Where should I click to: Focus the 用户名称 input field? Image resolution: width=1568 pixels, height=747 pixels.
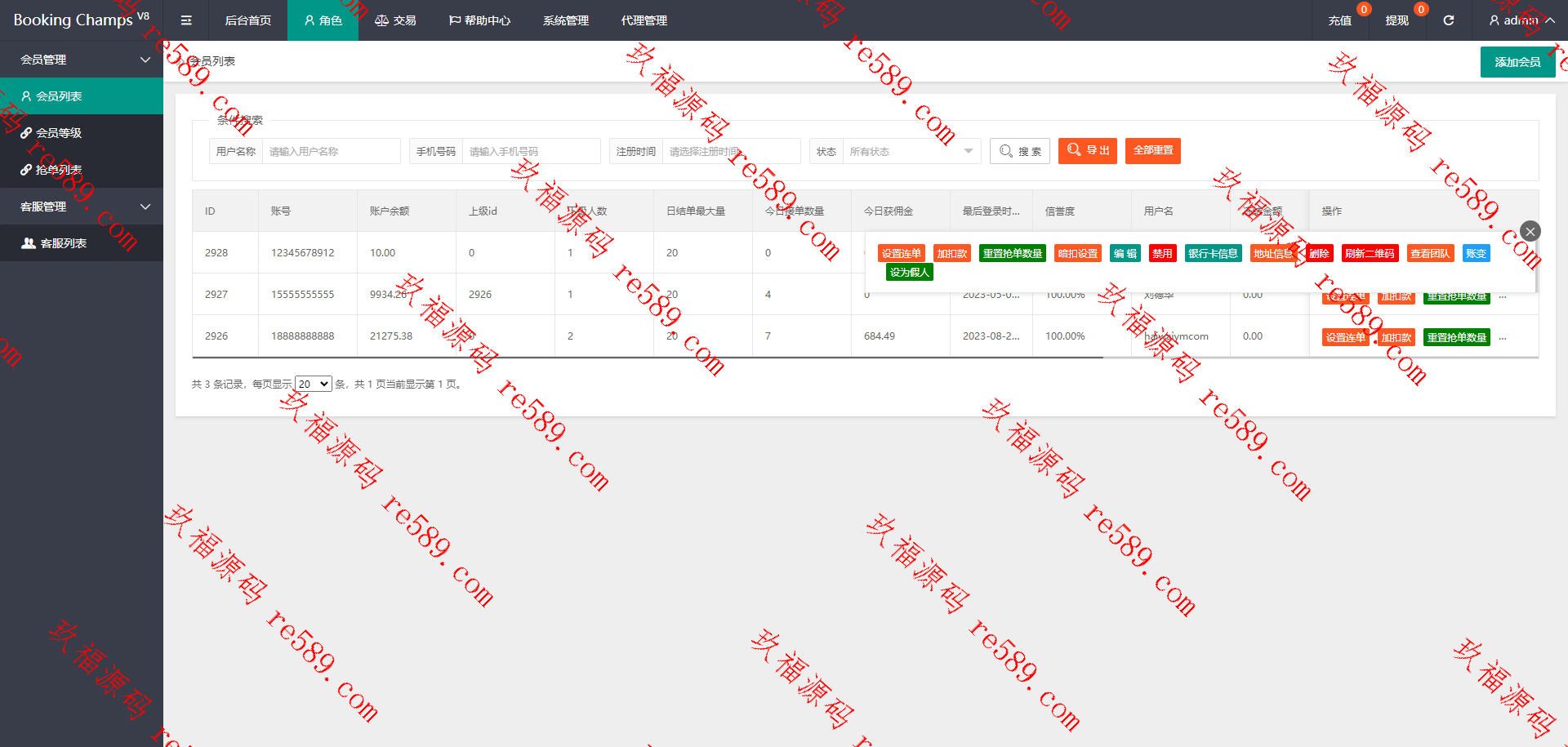(x=331, y=151)
